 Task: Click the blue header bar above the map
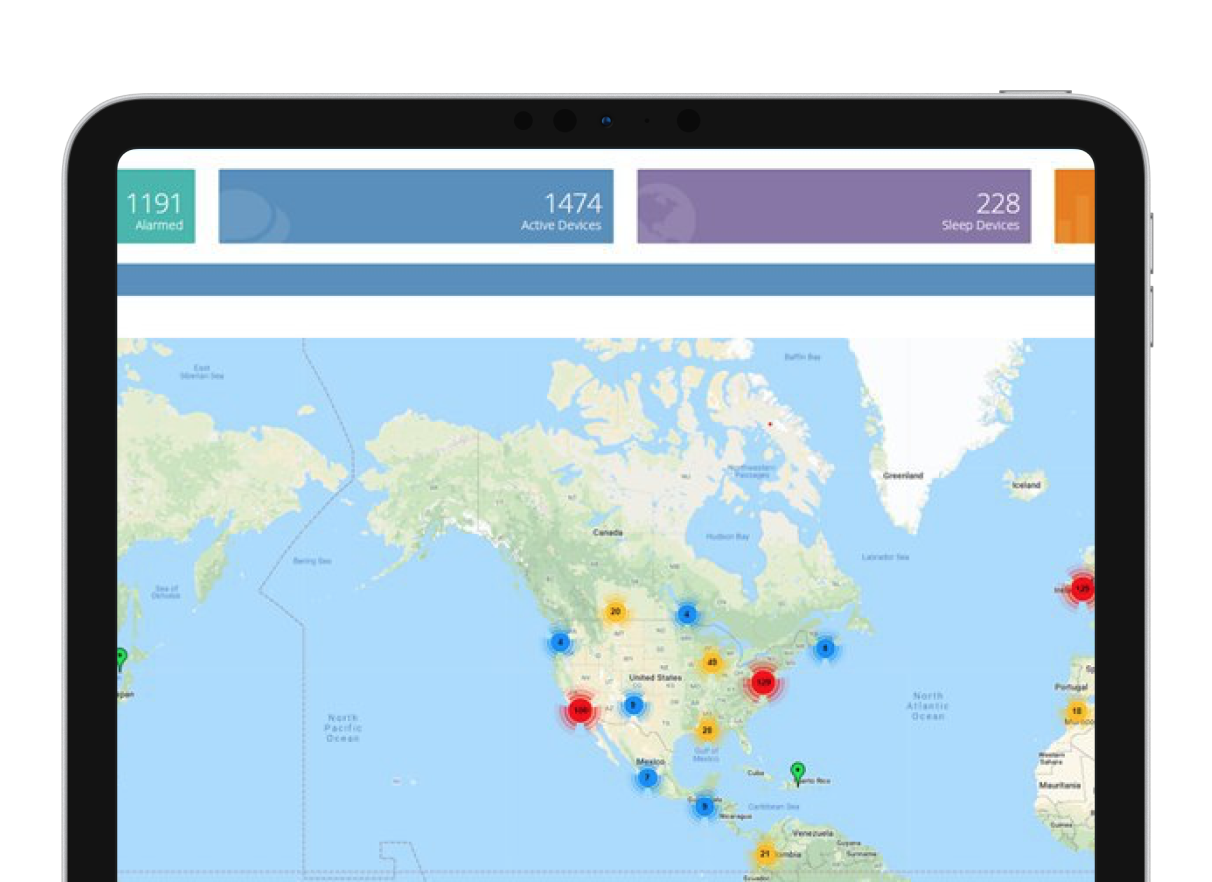coord(605,280)
